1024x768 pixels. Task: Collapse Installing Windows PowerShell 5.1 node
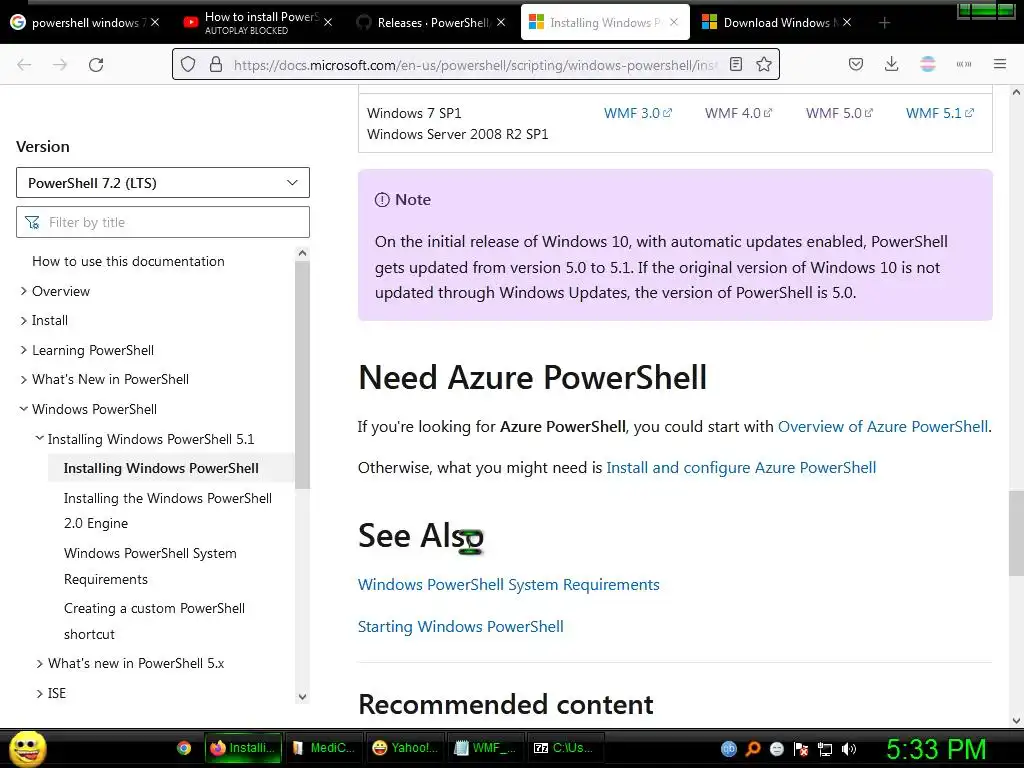(39, 438)
